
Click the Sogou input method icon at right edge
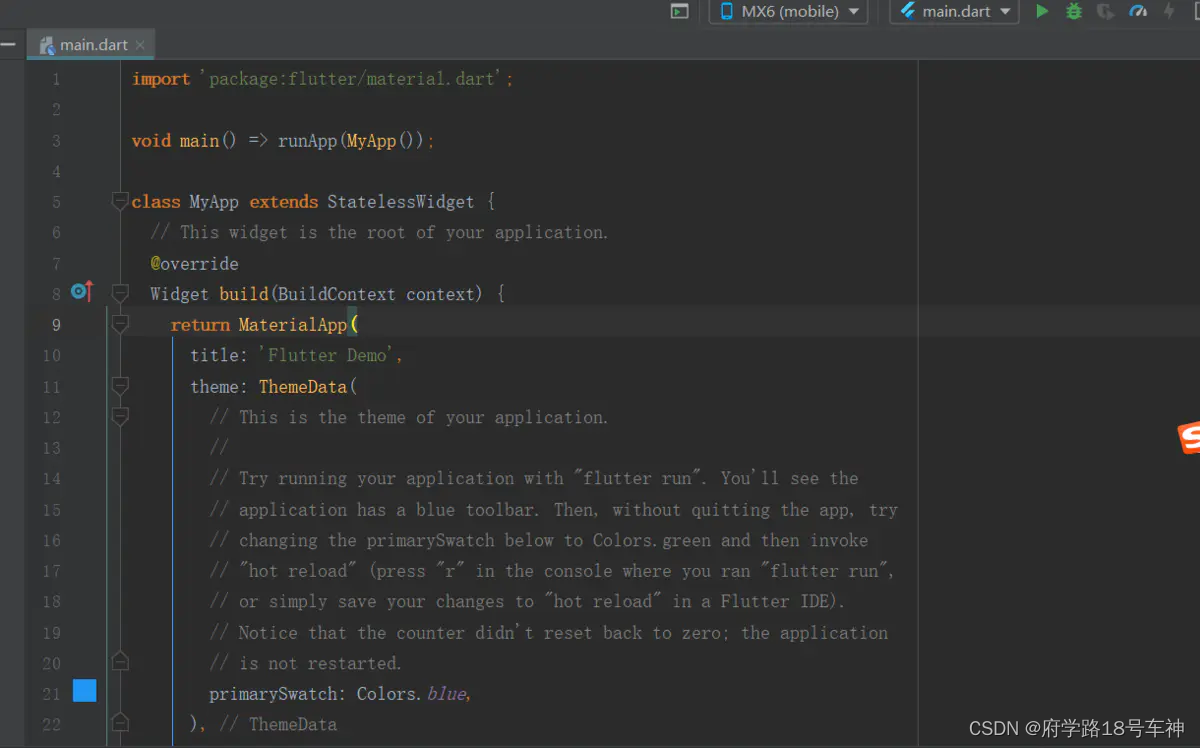[x=1189, y=437]
